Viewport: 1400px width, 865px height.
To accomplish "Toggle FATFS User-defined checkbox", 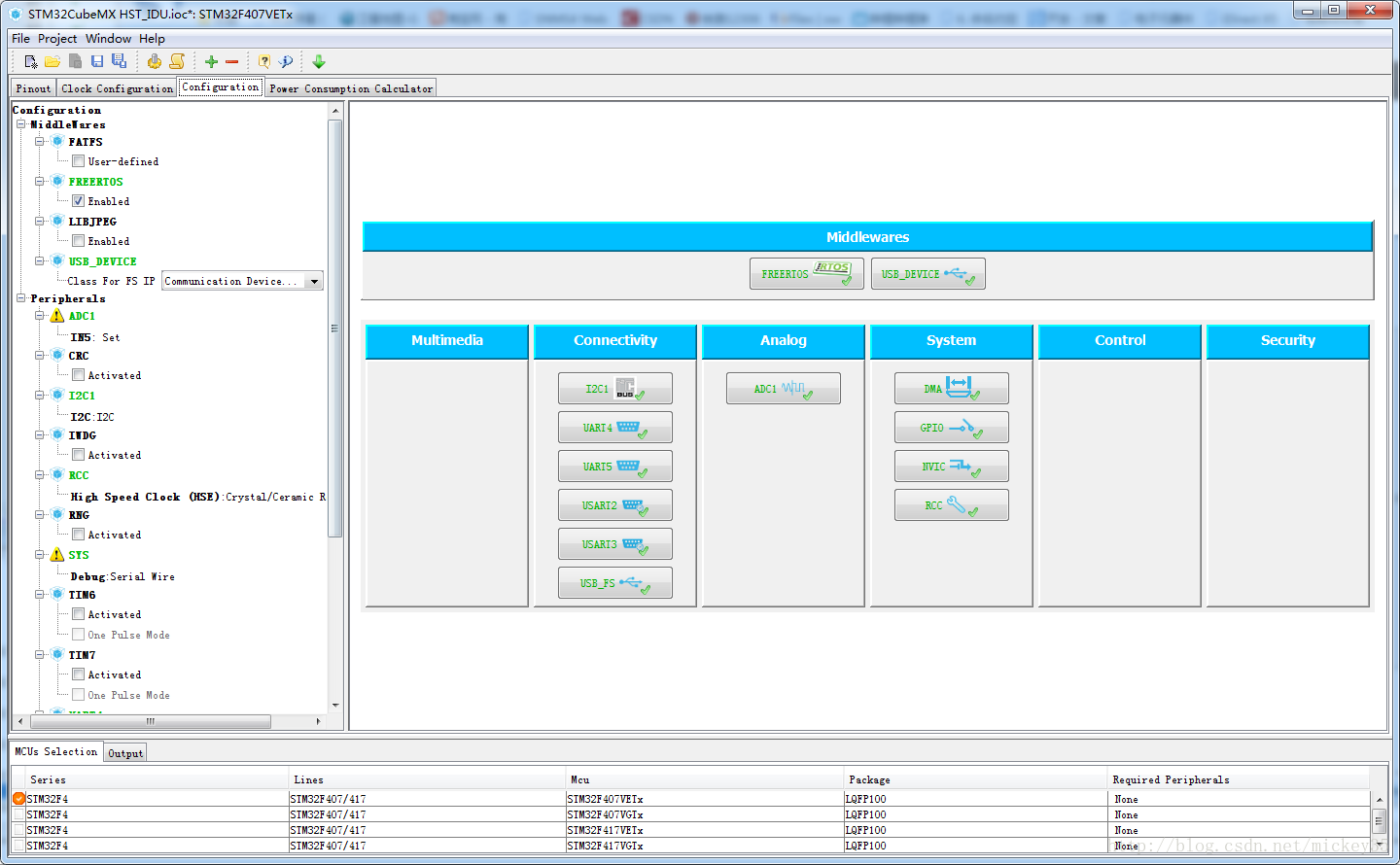I will [x=78, y=161].
